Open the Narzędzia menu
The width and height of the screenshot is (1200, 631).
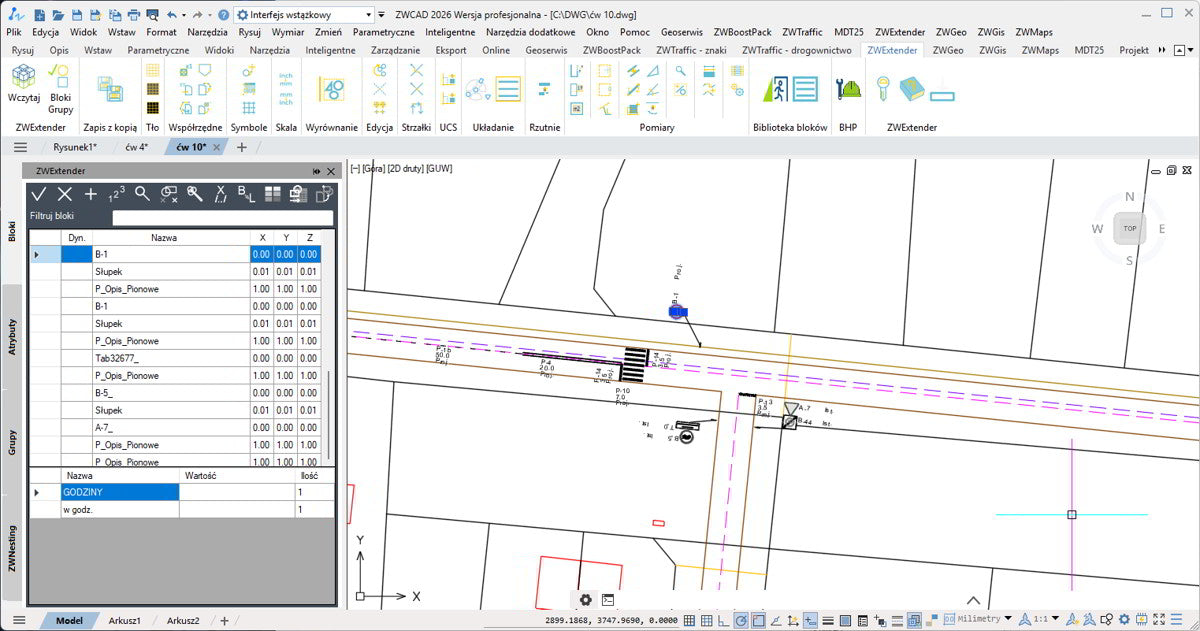point(207,32)
